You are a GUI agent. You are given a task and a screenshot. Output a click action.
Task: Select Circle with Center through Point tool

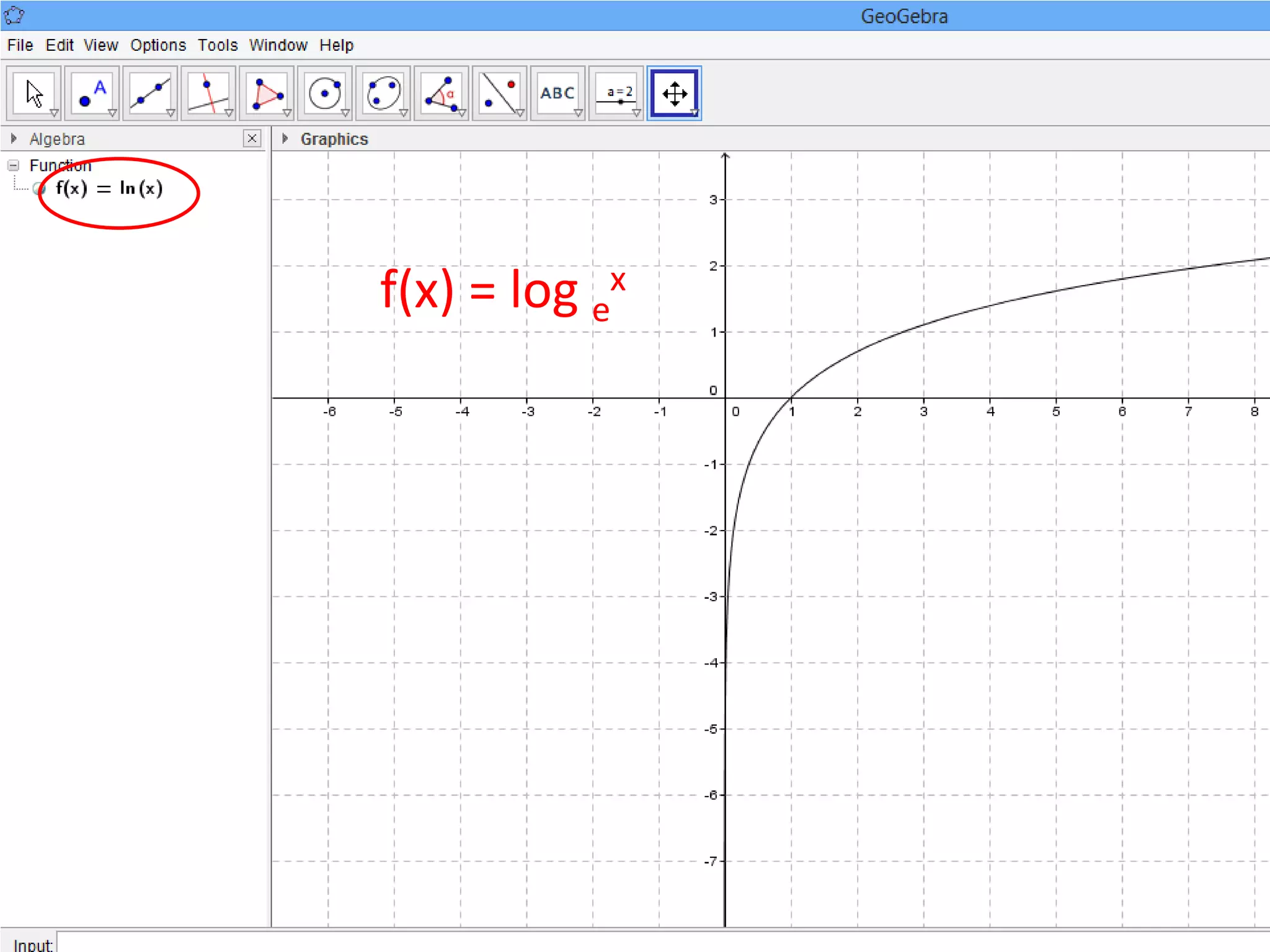coord(325,94)
